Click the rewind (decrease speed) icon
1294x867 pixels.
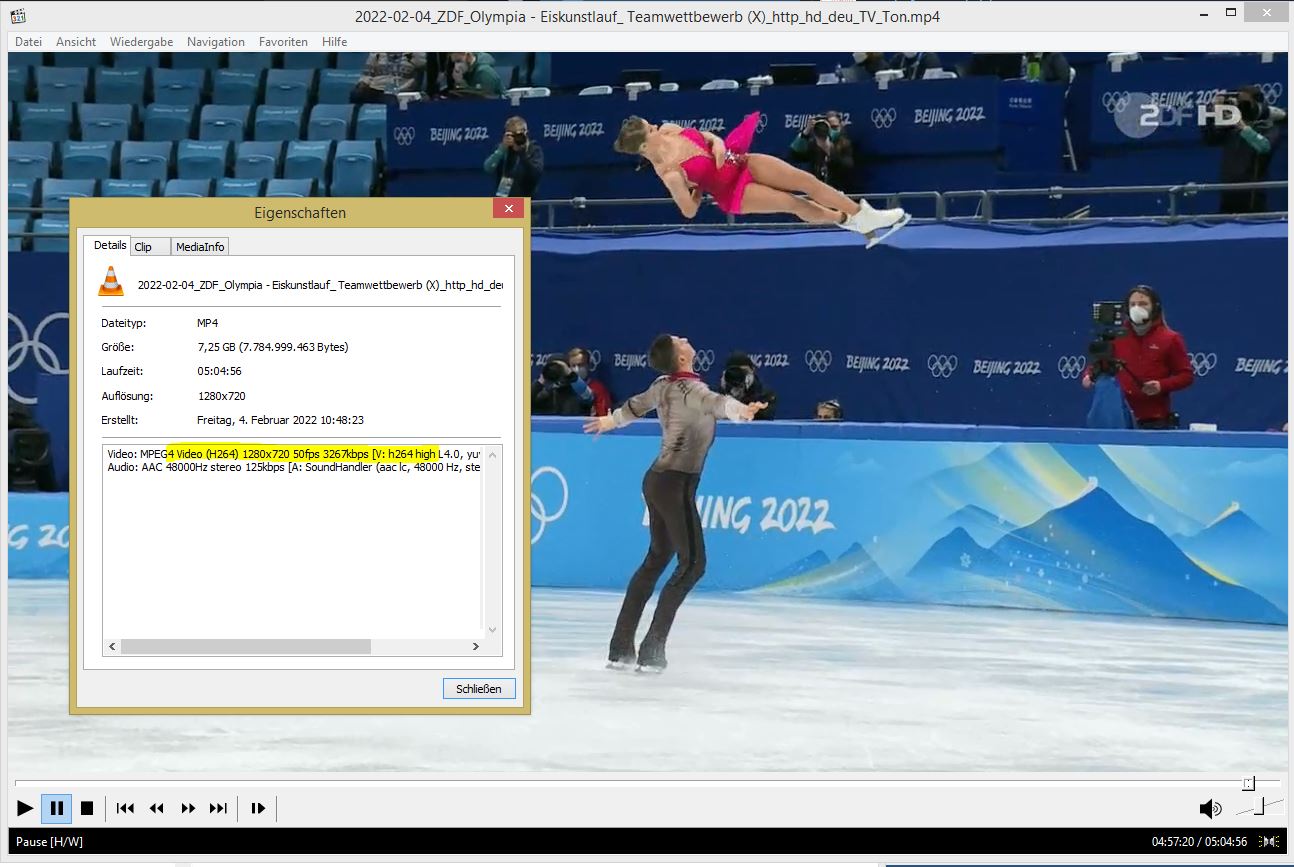[x=157, y=808]
